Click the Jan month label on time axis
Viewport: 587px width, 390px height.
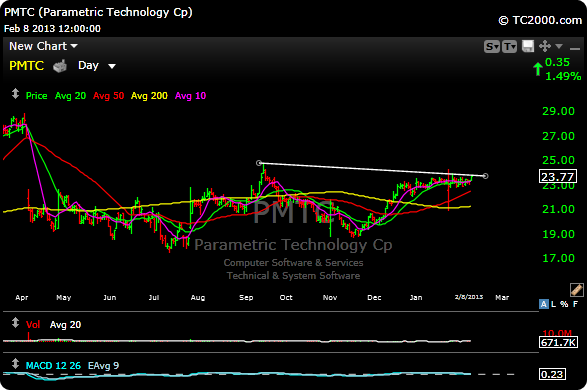click(x=416, y=298)
